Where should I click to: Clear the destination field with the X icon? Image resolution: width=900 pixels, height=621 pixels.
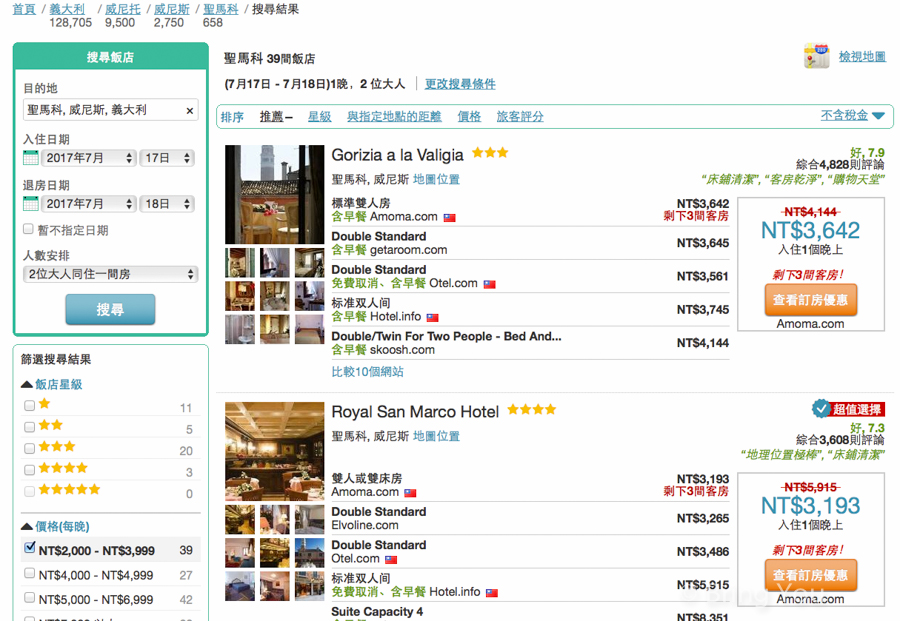(x=189, y=111)
